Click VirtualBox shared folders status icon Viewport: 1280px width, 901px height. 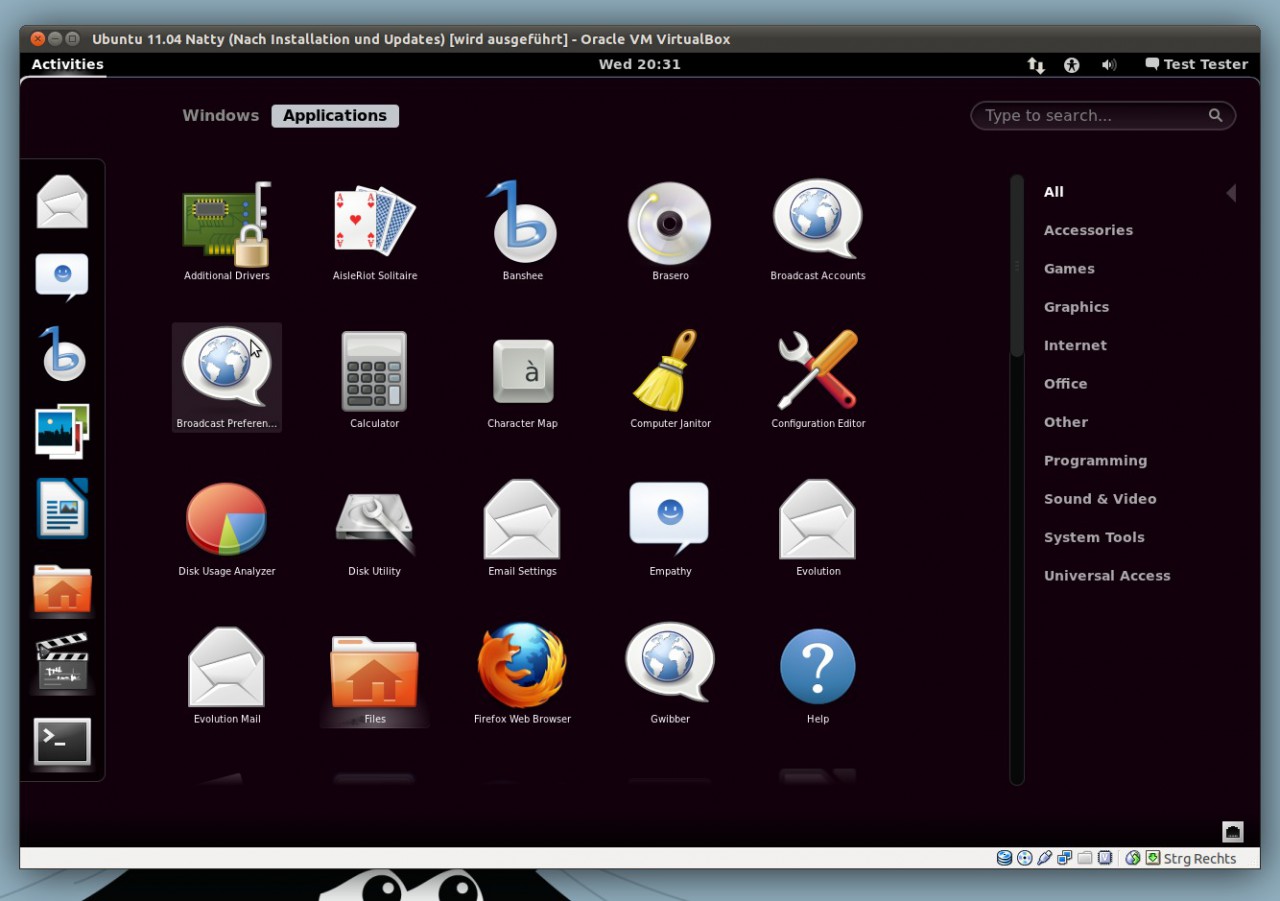(1085, 858)
